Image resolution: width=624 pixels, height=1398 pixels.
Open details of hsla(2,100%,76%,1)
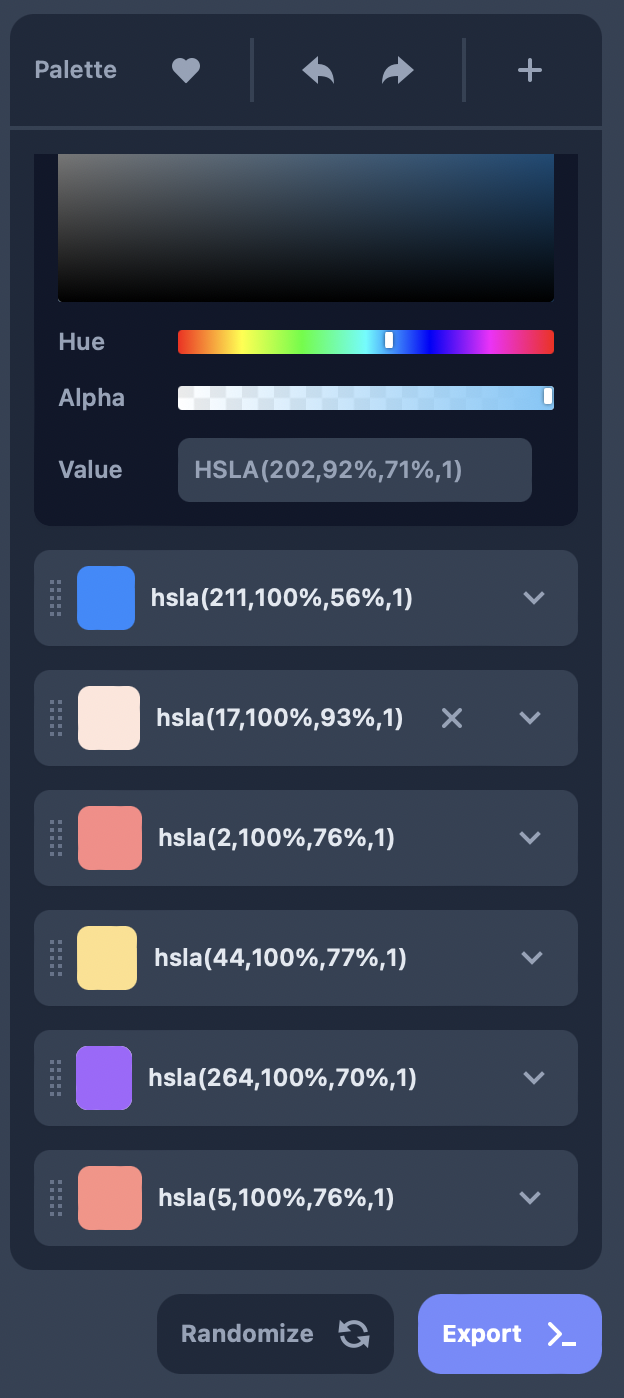click(x=530, y=838)
